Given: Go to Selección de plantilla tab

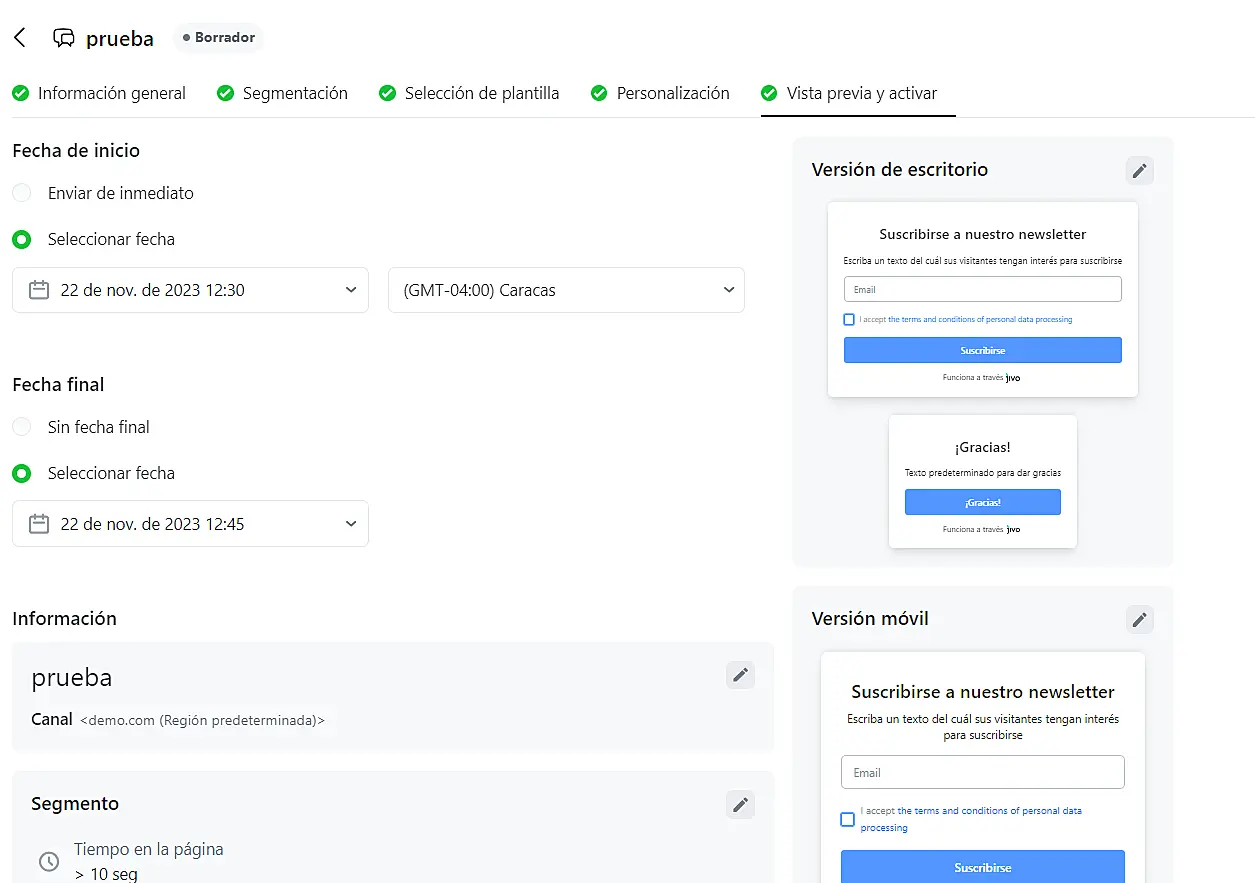Looking at the screenshot, I should pos(481,93).
